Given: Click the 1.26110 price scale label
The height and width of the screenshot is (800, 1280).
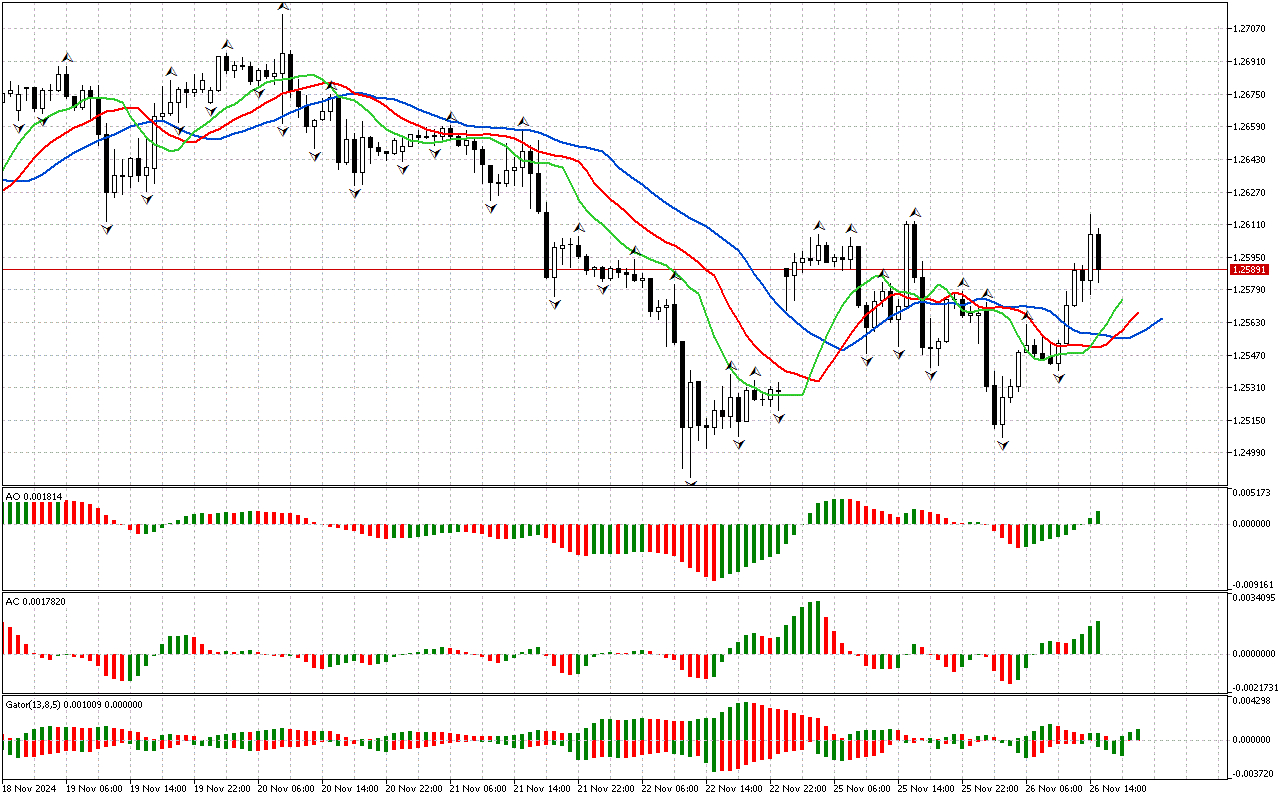Looking at the screenshot, I should click(x=1250, y=225).
